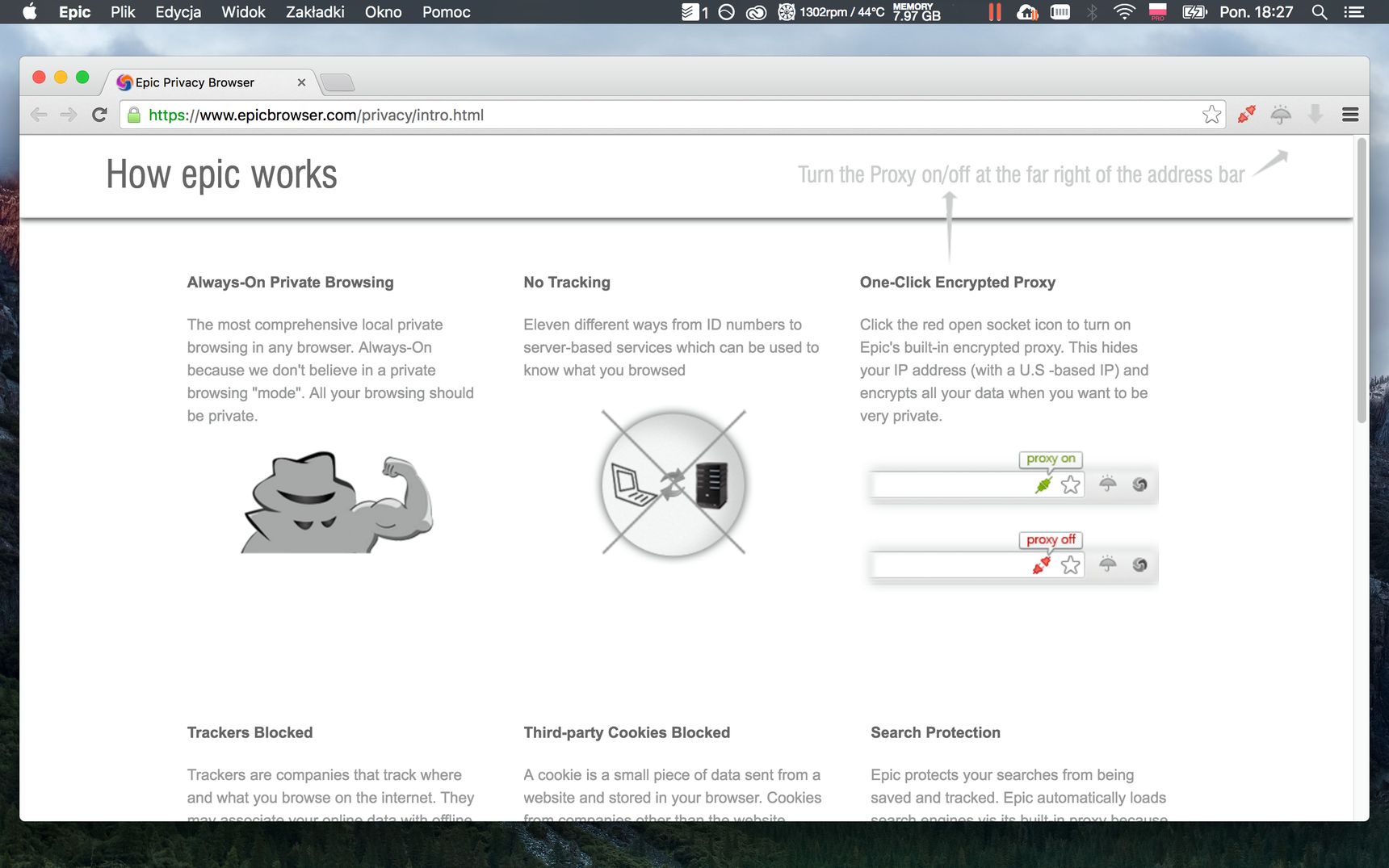Click the Always-On Private Browsing heading
The width and height of the screenshot is (1389, 868).
(291, 282)
